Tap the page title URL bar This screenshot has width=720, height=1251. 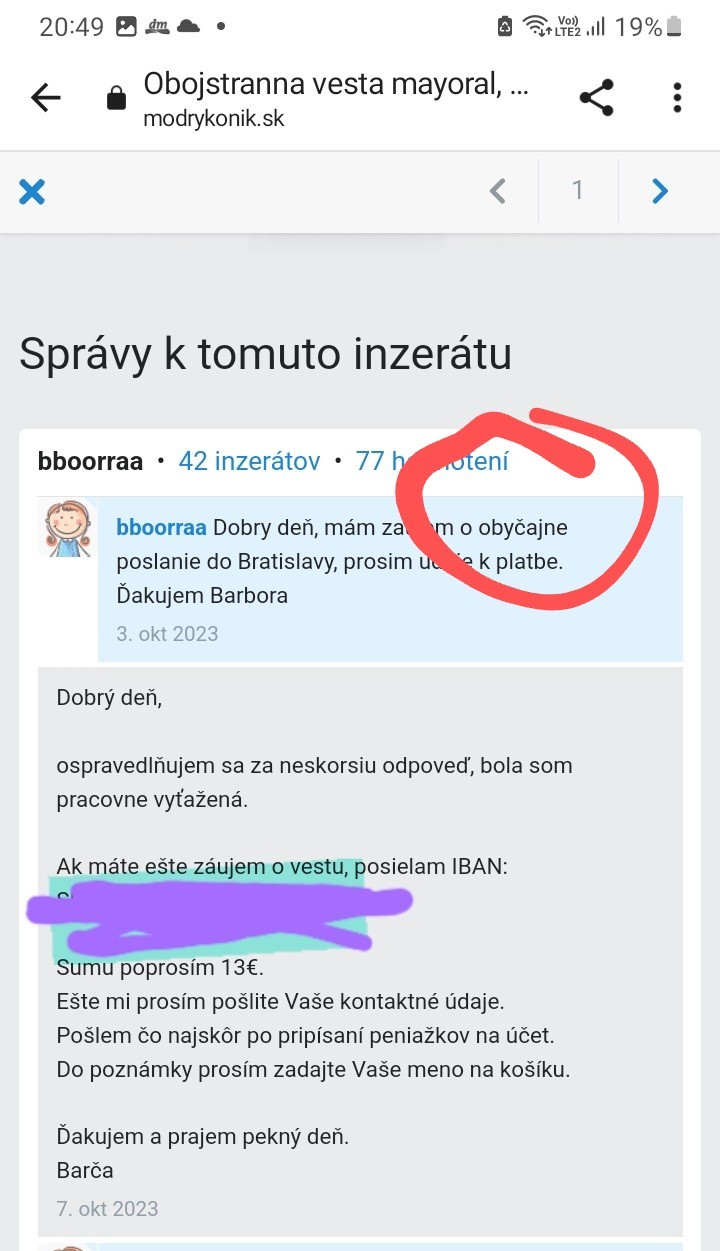coord(335,97)
